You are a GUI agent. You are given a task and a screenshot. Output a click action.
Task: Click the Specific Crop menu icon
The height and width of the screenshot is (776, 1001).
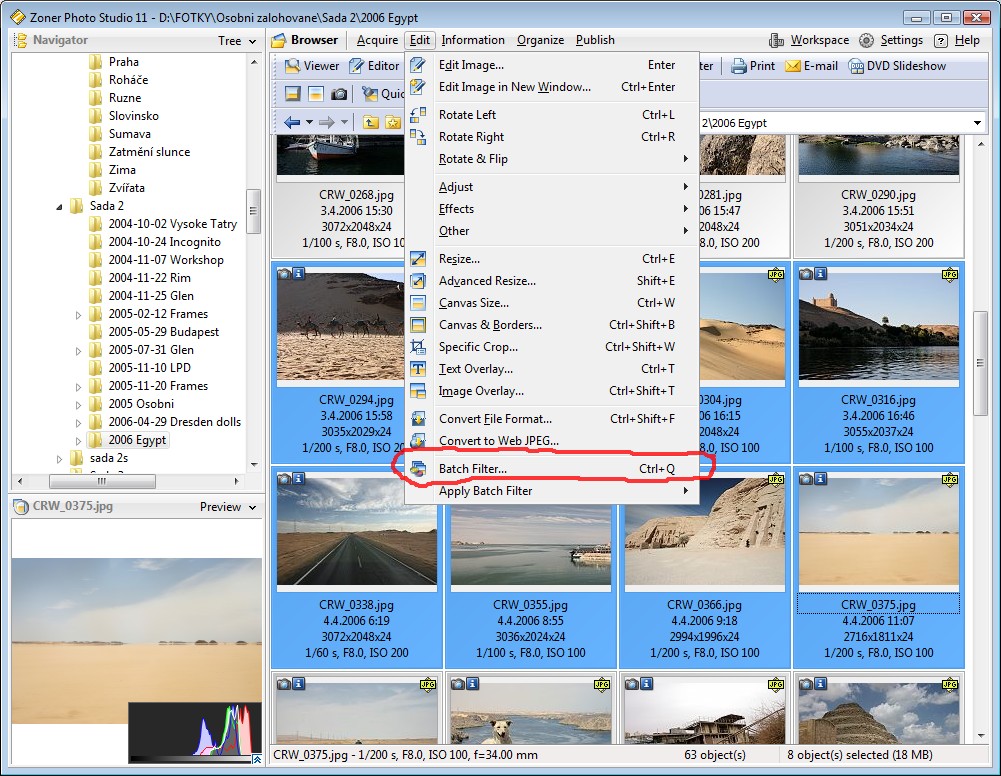pyautogui.click(x=418, y=347)
